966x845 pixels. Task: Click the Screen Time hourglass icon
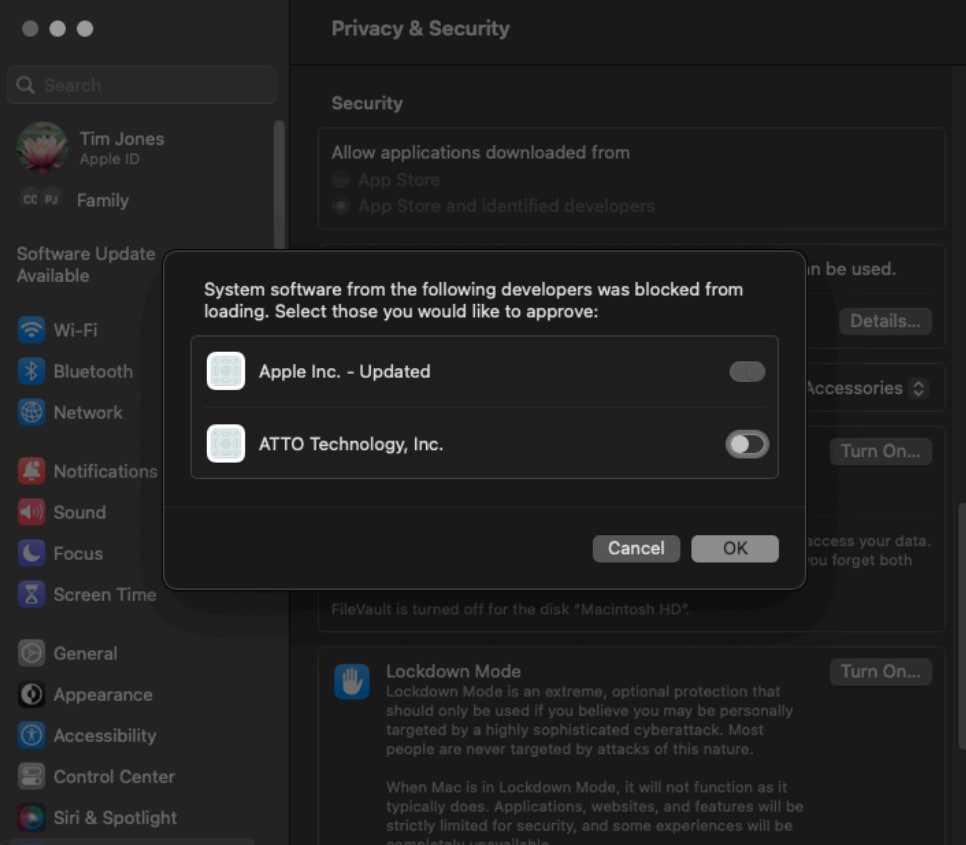(32, 594)
